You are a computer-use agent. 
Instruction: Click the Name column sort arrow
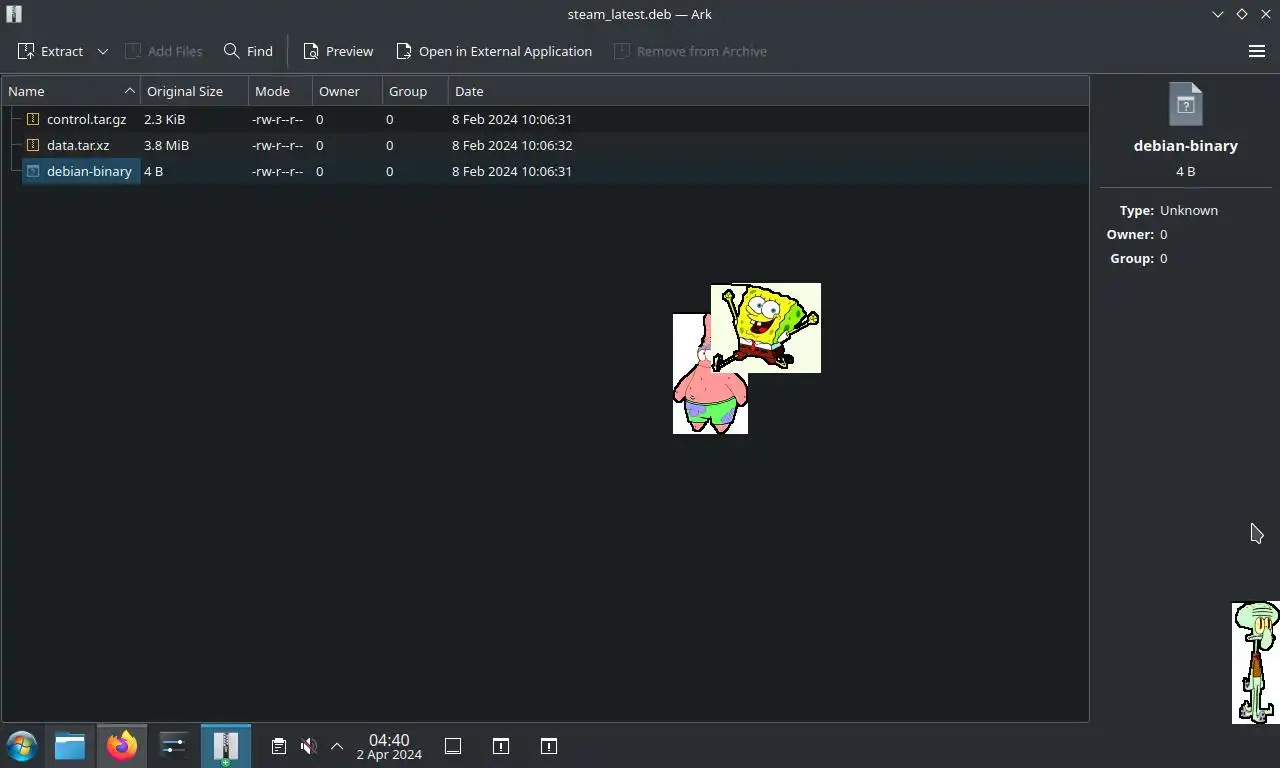(129, 91)
